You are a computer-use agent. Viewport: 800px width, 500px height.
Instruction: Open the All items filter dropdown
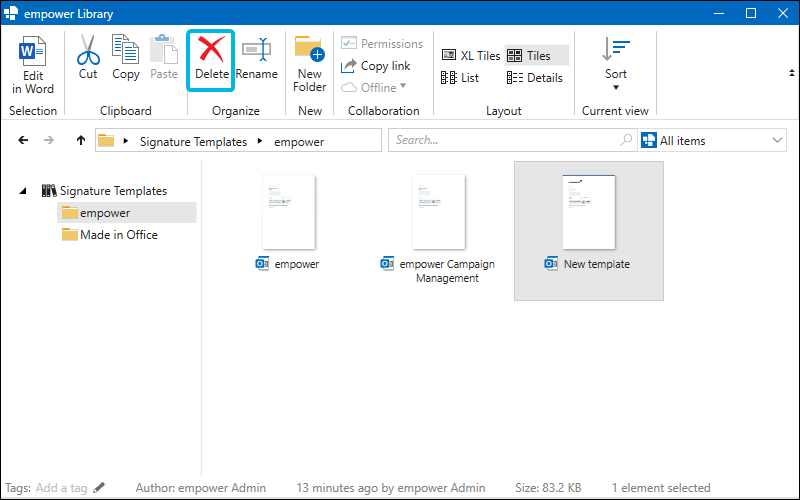tap(712, 140)
